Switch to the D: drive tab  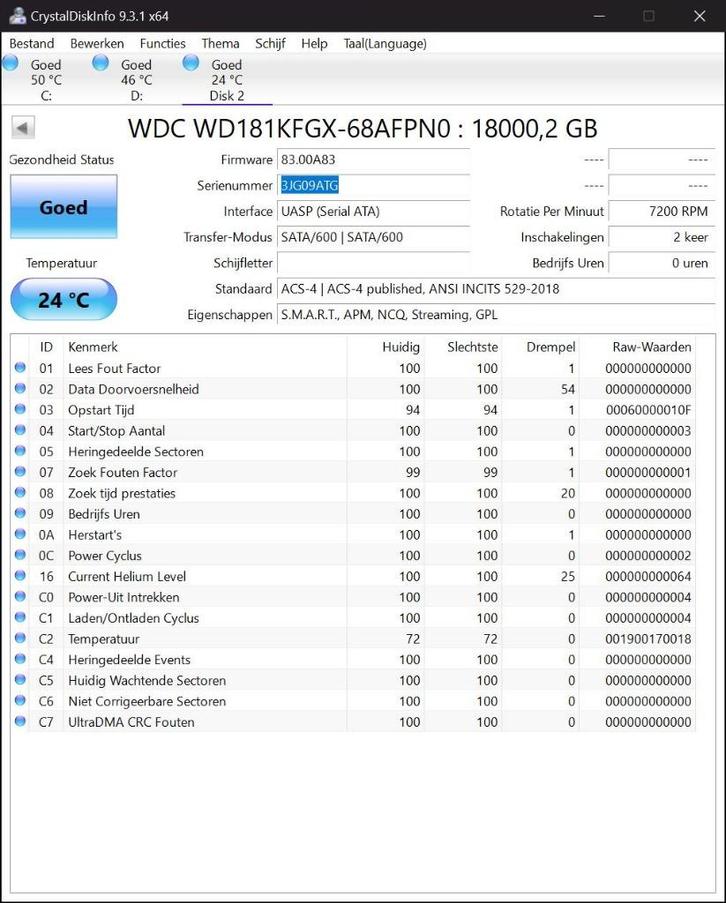pos(136,79)
